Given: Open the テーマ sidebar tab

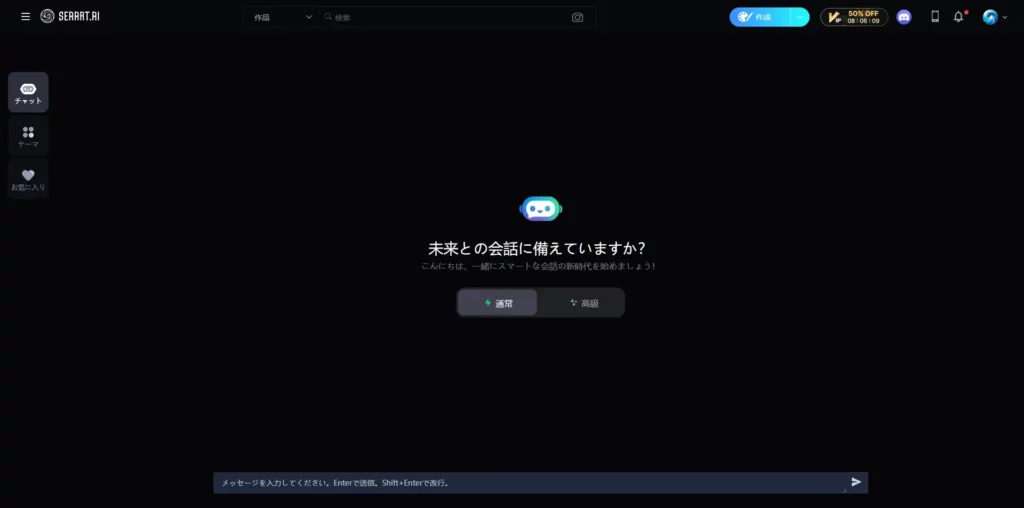Looking at the screenshot, I should 28,136.
